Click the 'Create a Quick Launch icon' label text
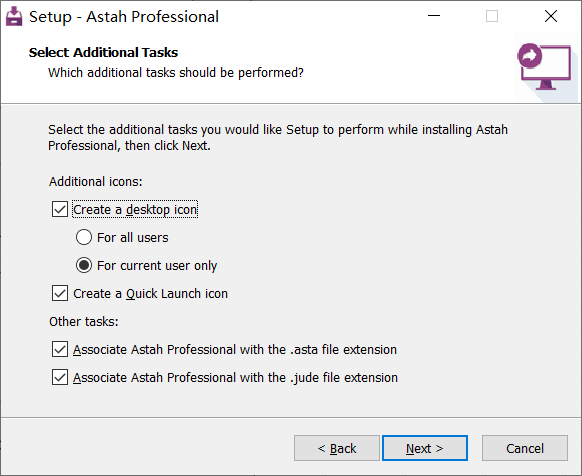 [150, 293]
